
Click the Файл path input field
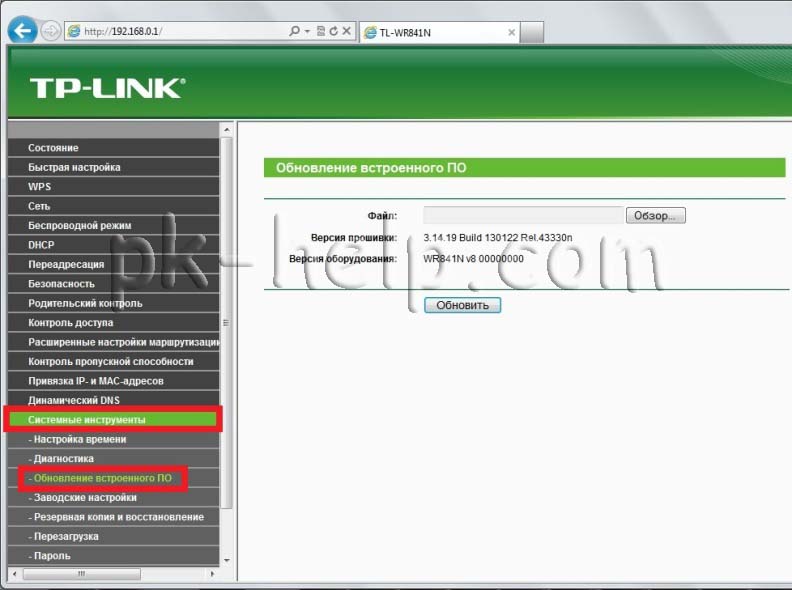click(523, 215)
